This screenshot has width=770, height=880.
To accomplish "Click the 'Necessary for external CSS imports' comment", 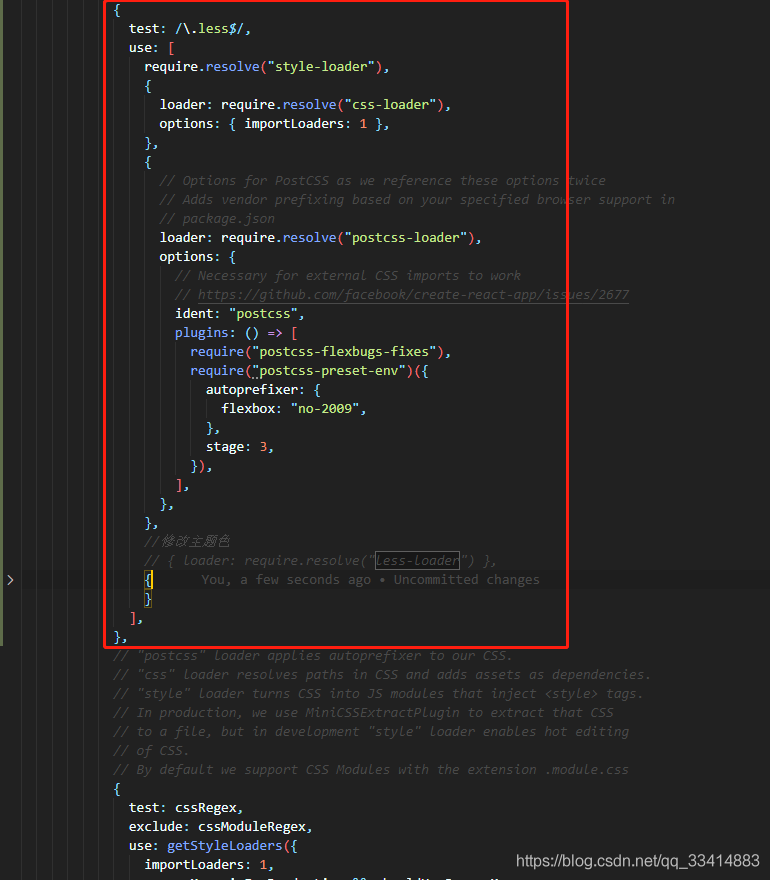I will pos(347,276).
